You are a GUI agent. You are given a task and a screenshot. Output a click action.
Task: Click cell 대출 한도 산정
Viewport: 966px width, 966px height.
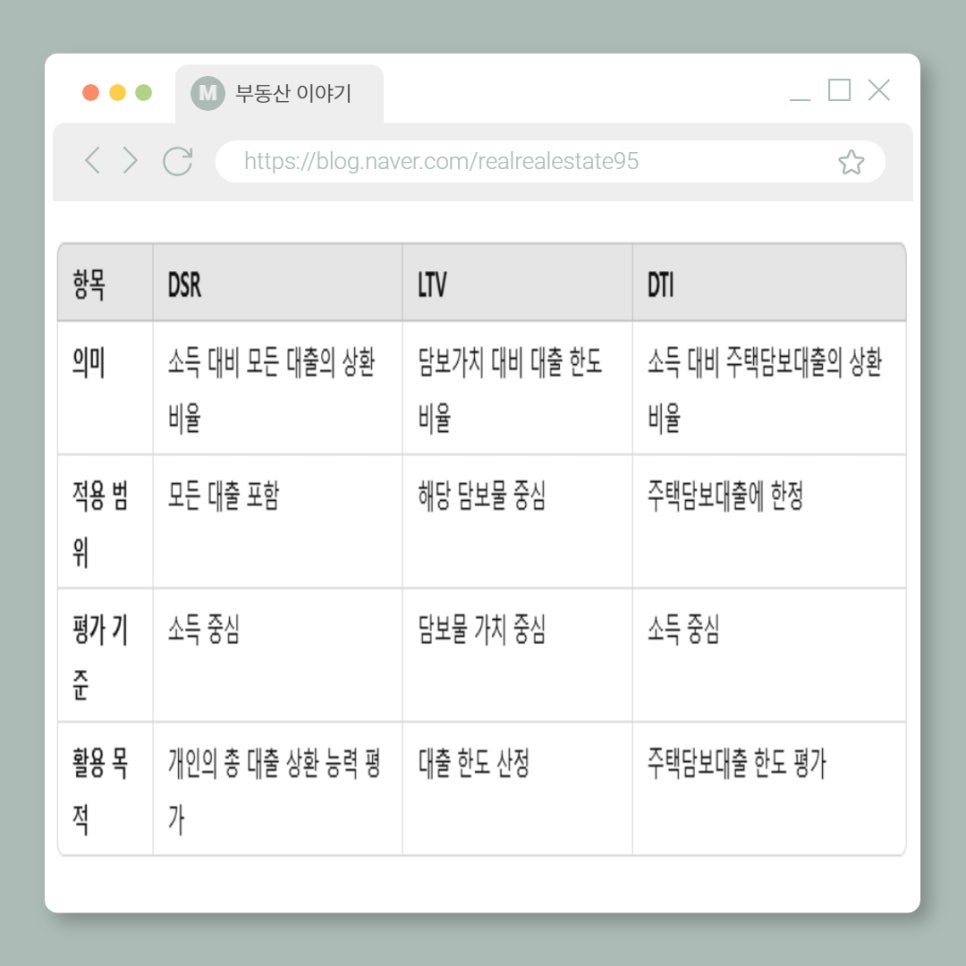518,789
